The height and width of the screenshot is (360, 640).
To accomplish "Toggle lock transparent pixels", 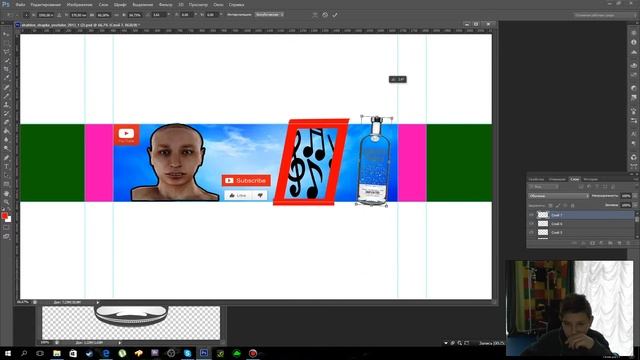I will click(550, 205).
